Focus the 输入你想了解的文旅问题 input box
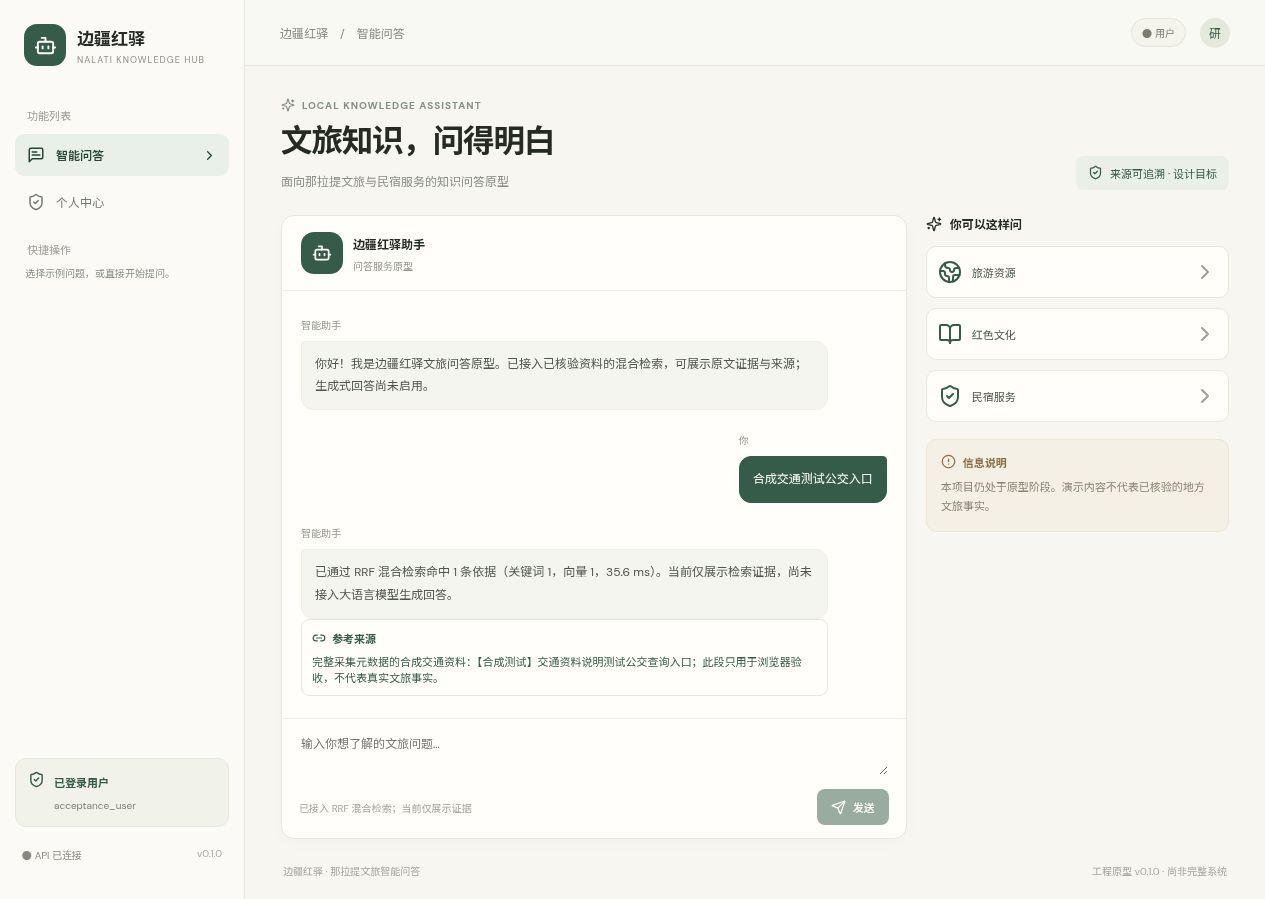1265x899 pixels. 594,753
